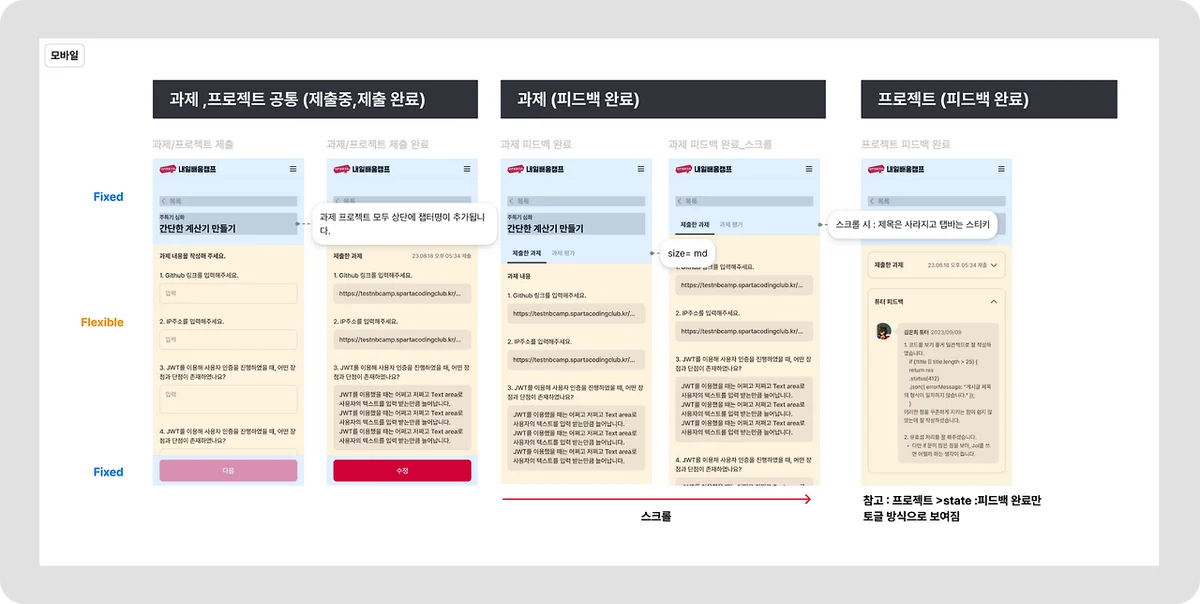
Task: Click 과제 내용 heading in 과제 피드백 완료
Action: pos(520,275)
